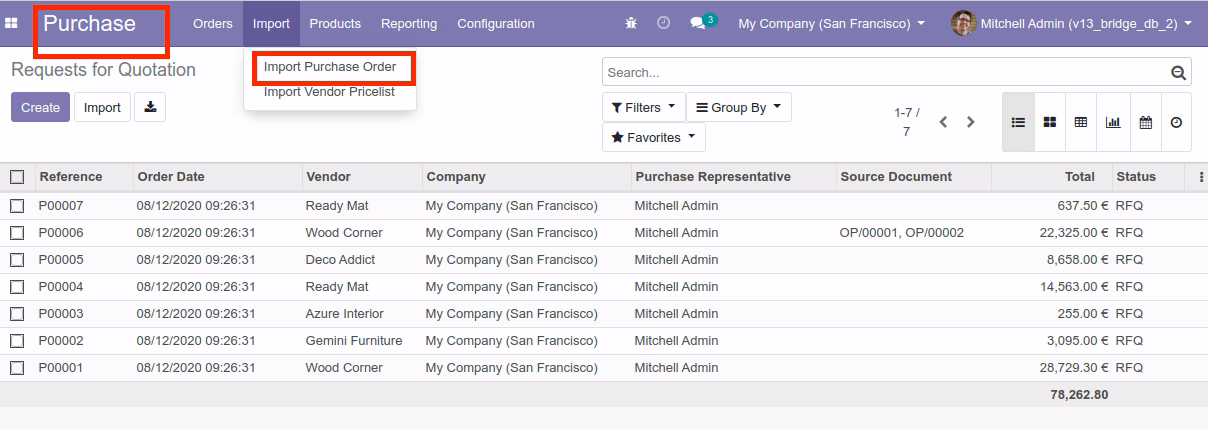This screenshot has height=430, width=1208.
Task: Switch to kanban view
Action: point(1050,122)
